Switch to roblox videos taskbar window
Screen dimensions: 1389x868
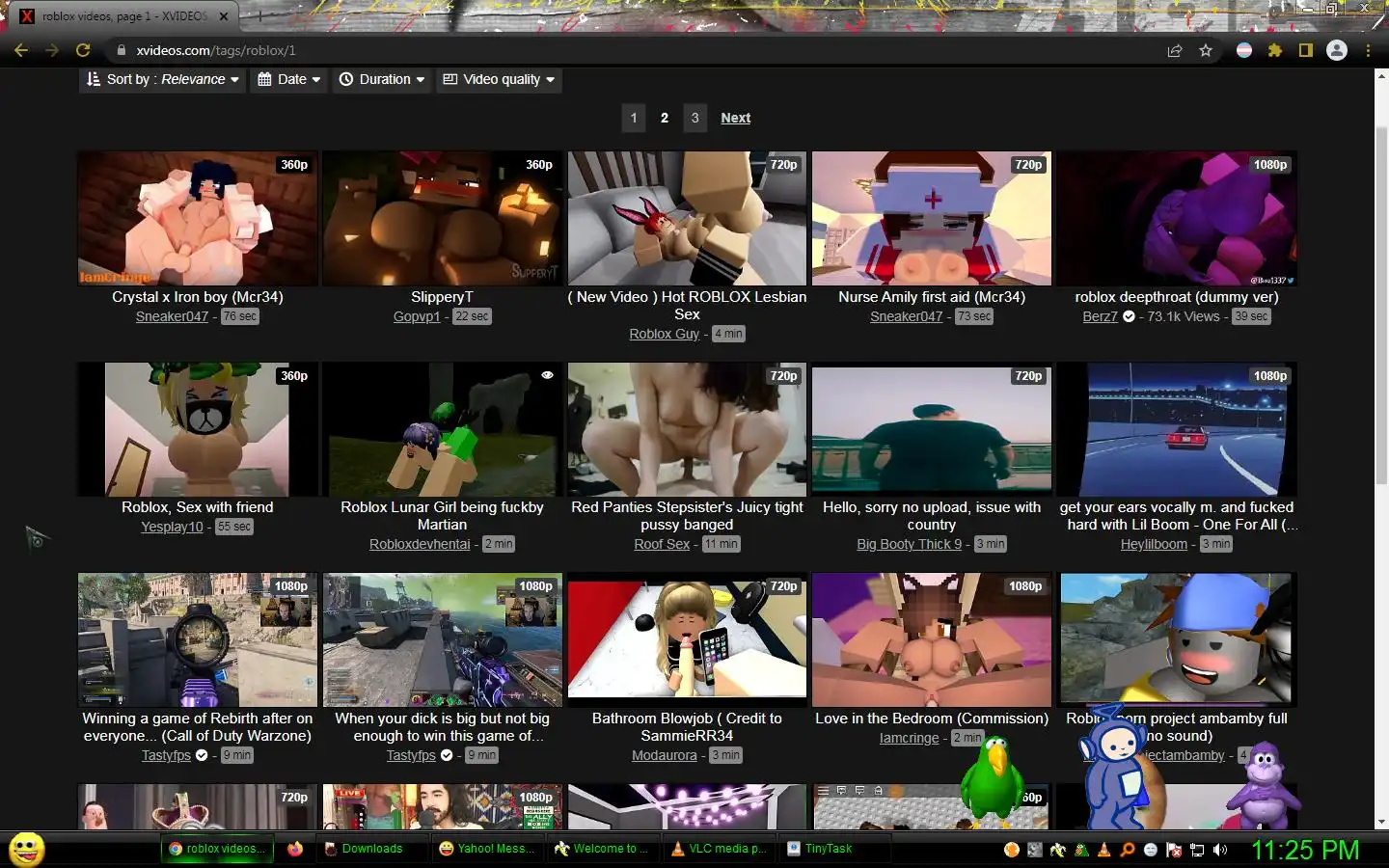click(217, 849)
